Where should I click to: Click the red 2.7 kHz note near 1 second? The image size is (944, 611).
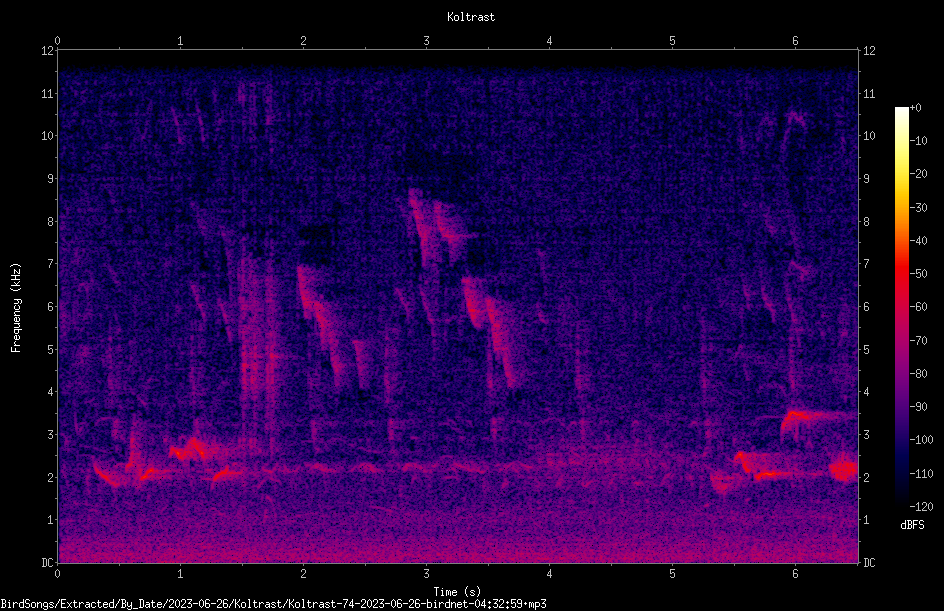pyautogui.click(x=187, y=450)
